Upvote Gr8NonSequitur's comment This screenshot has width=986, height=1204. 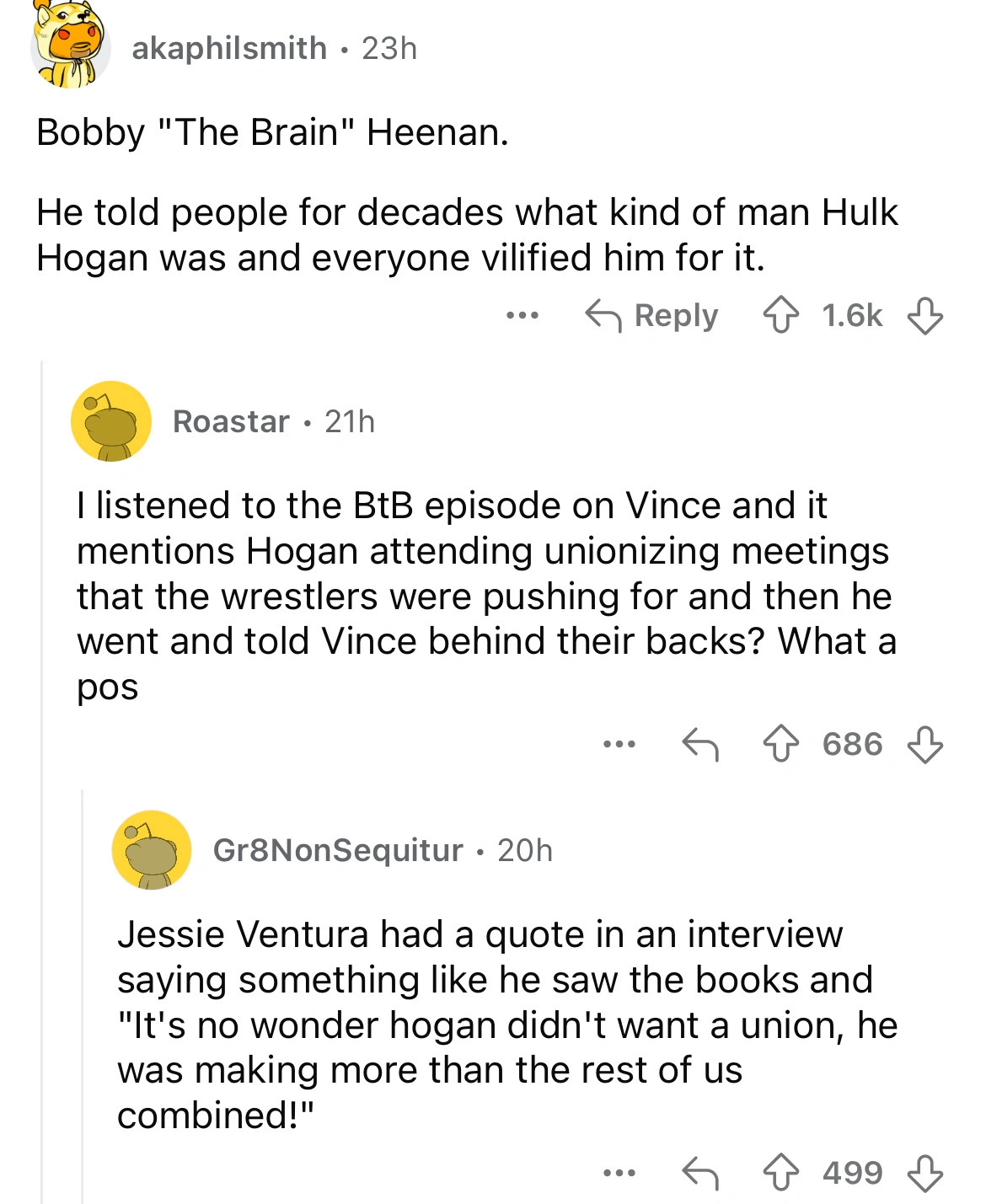pyautogui.click(x=780, y=1172)
